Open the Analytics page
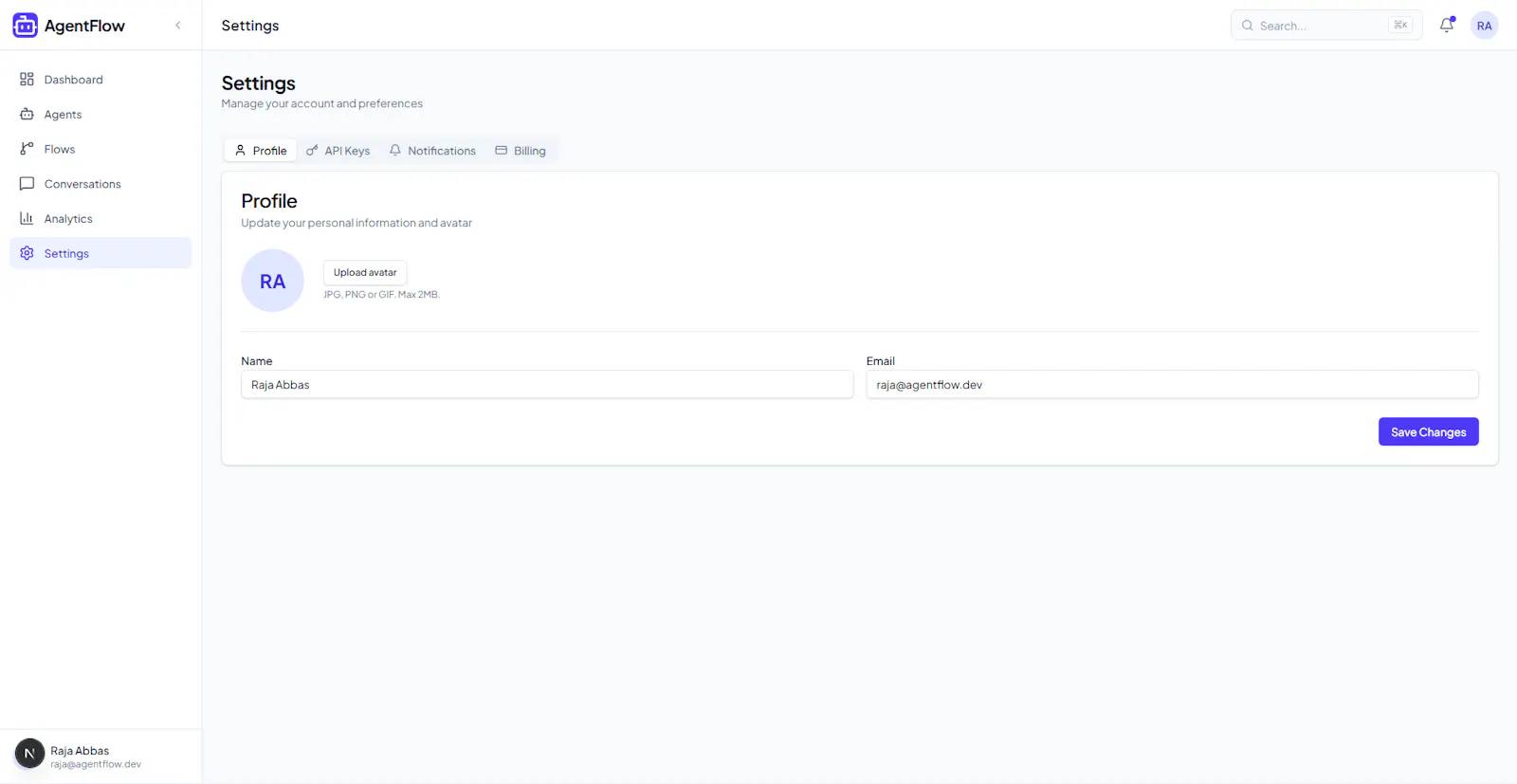Viewport: 1517px width, 784px height. [x=101, y=219]
